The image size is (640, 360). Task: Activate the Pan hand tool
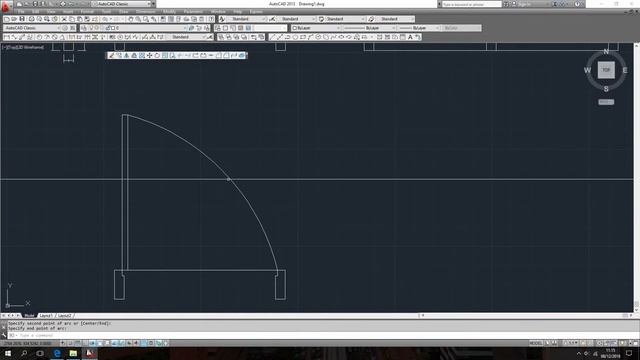(x=131, y=19)
